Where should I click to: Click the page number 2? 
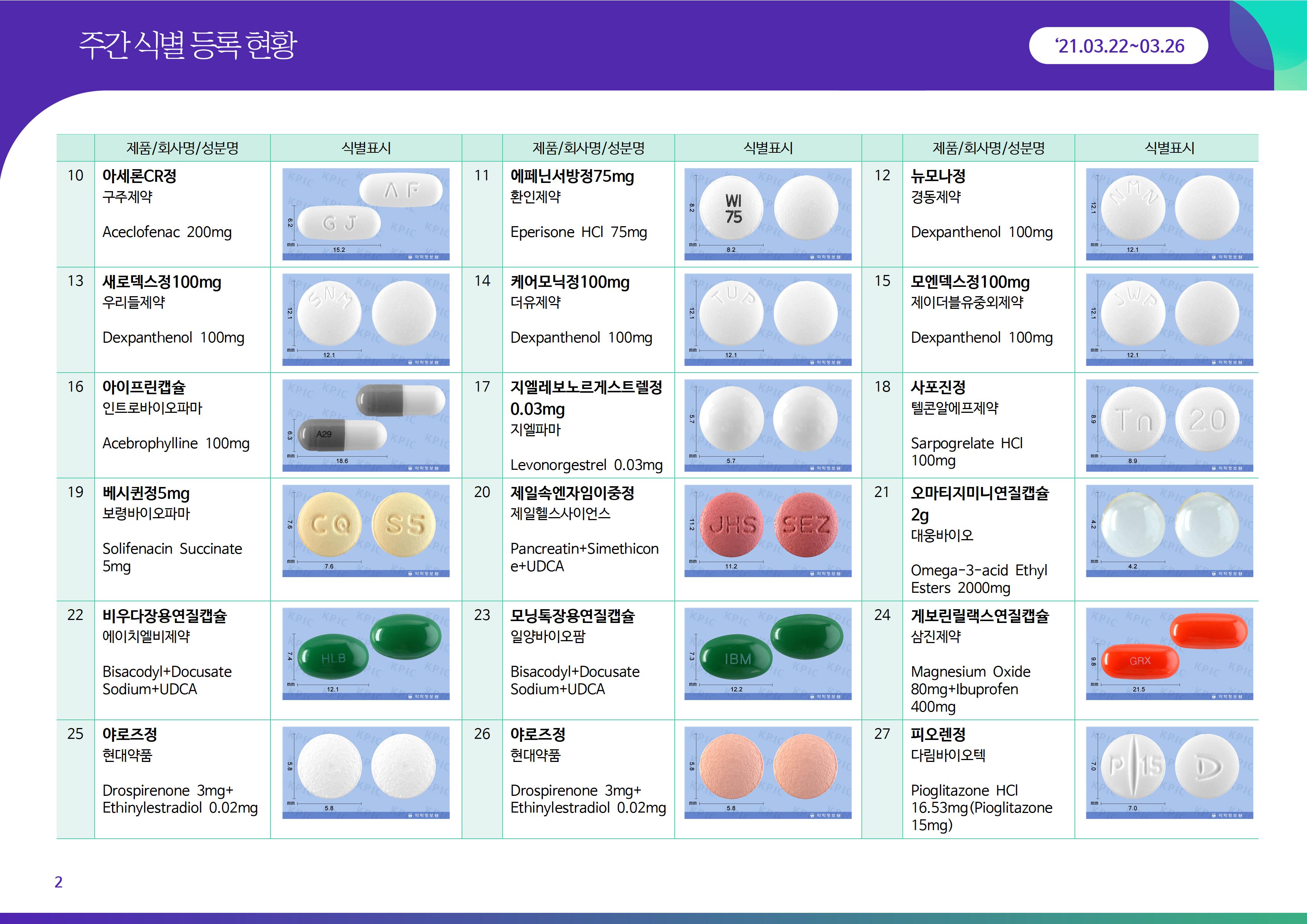point(58,882)
